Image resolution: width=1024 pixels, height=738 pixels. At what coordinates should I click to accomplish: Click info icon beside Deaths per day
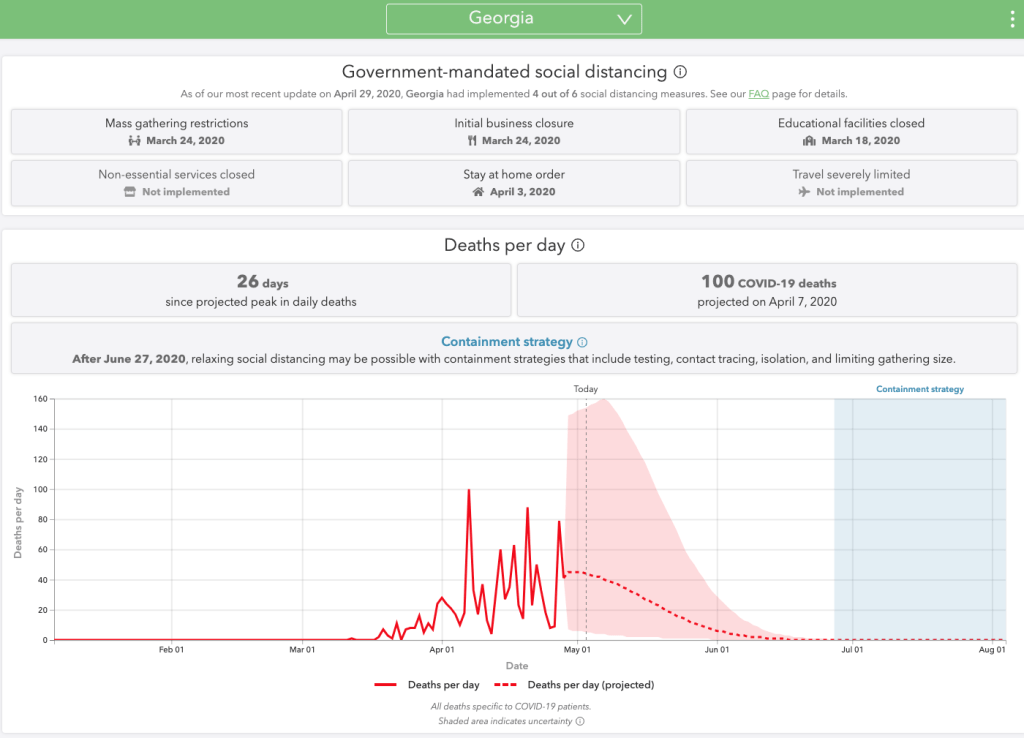pos(578,245)
